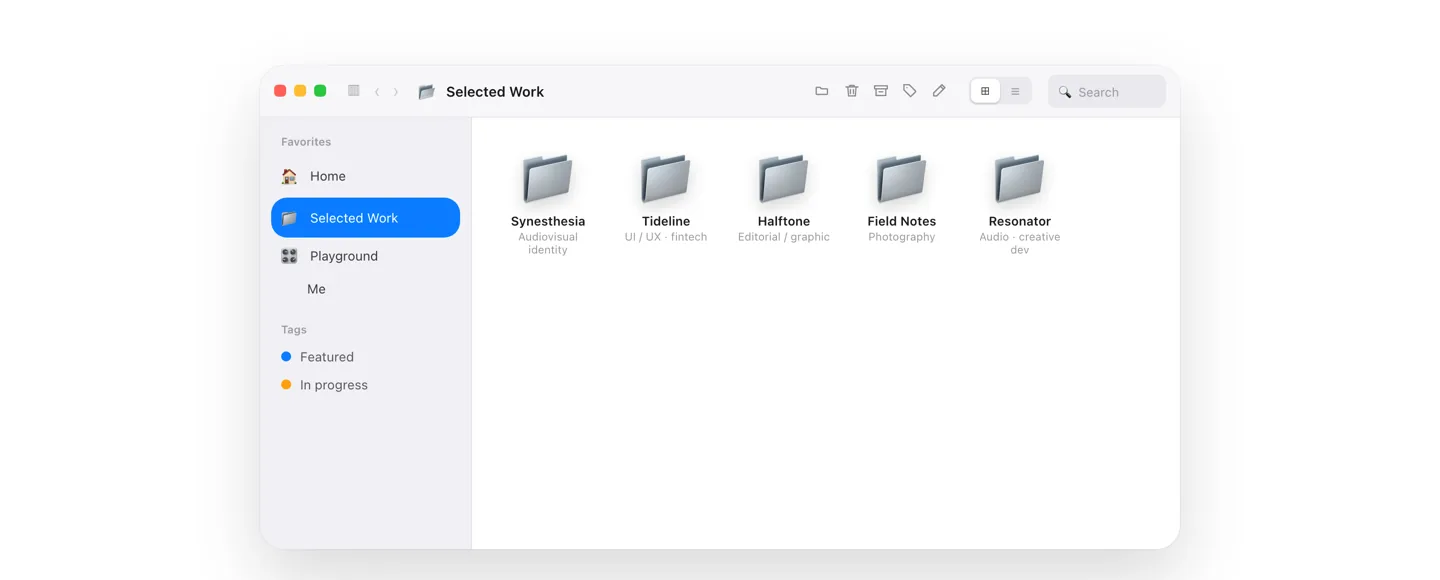Click the orange In progress tag dot

pos(286,385)
